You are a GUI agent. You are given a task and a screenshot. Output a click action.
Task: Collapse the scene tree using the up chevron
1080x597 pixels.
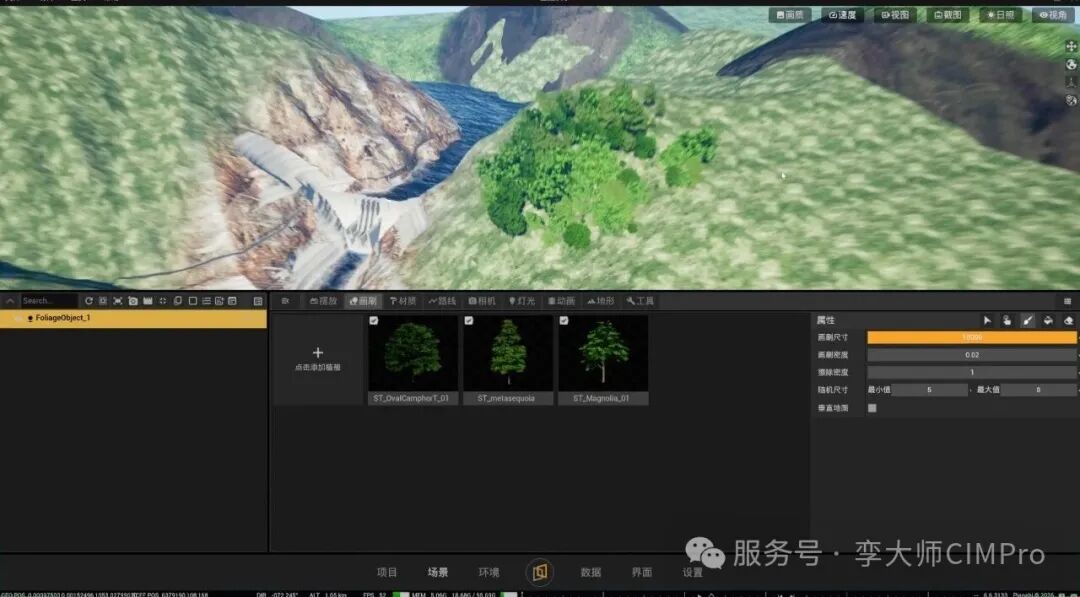pyautogui.click(x=10, y=301)
